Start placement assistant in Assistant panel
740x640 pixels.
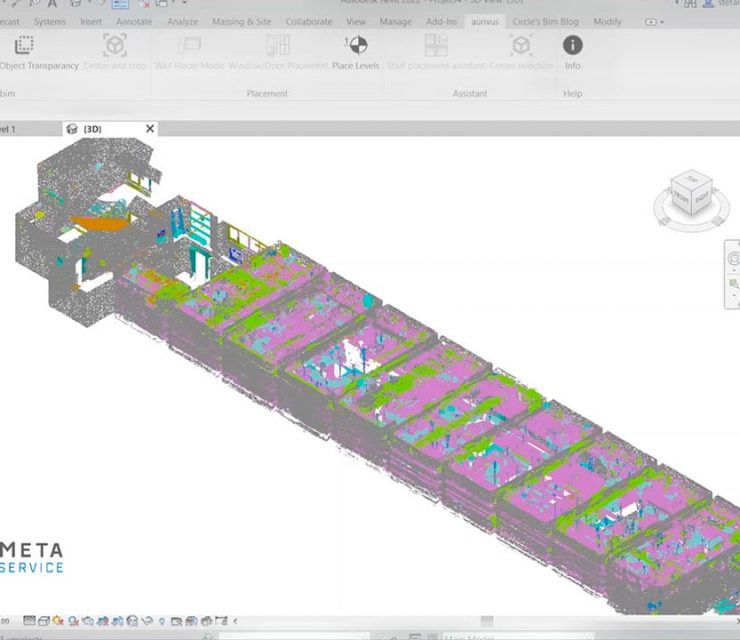[436, 52]
